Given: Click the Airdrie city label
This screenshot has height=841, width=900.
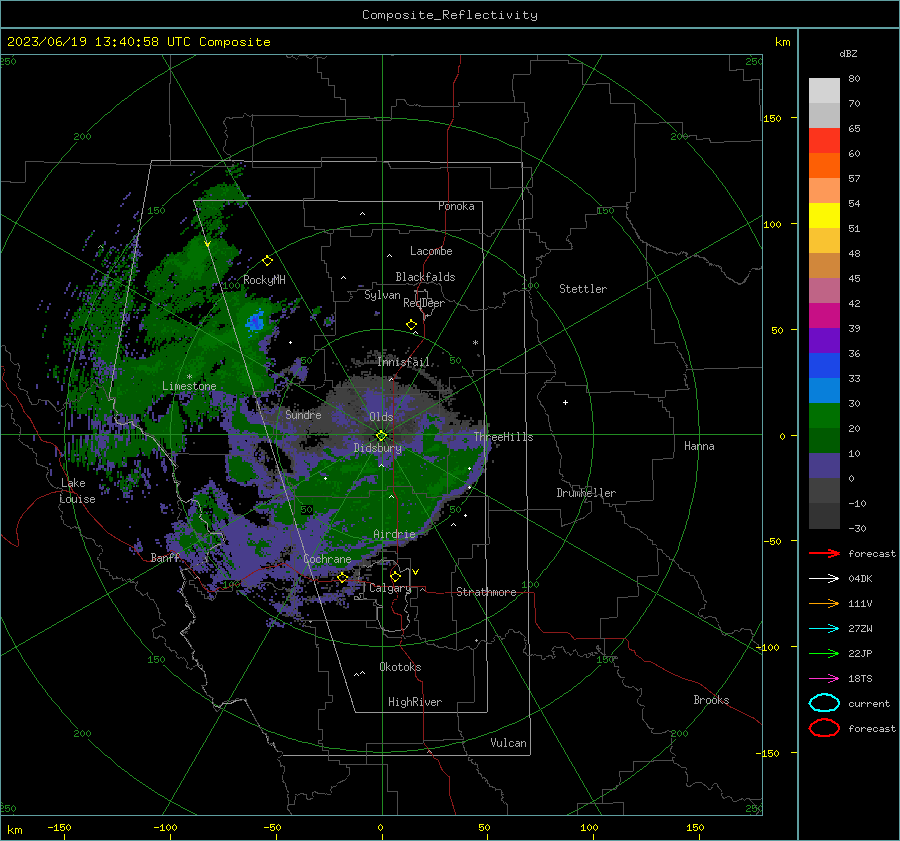Looking at the screenshot, I should [x=394, y=534].
